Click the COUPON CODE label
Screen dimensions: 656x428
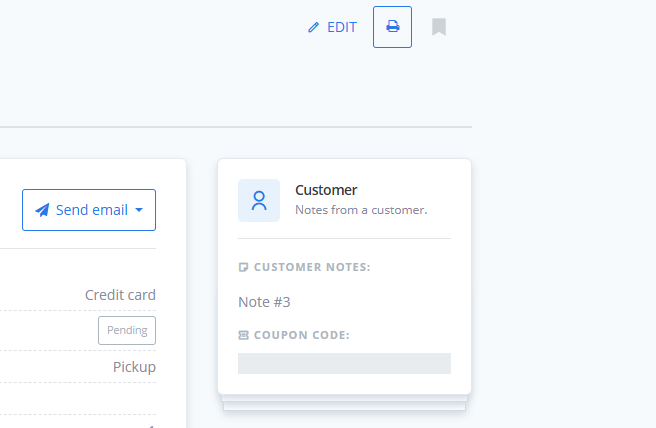click(x=302, y=335)
